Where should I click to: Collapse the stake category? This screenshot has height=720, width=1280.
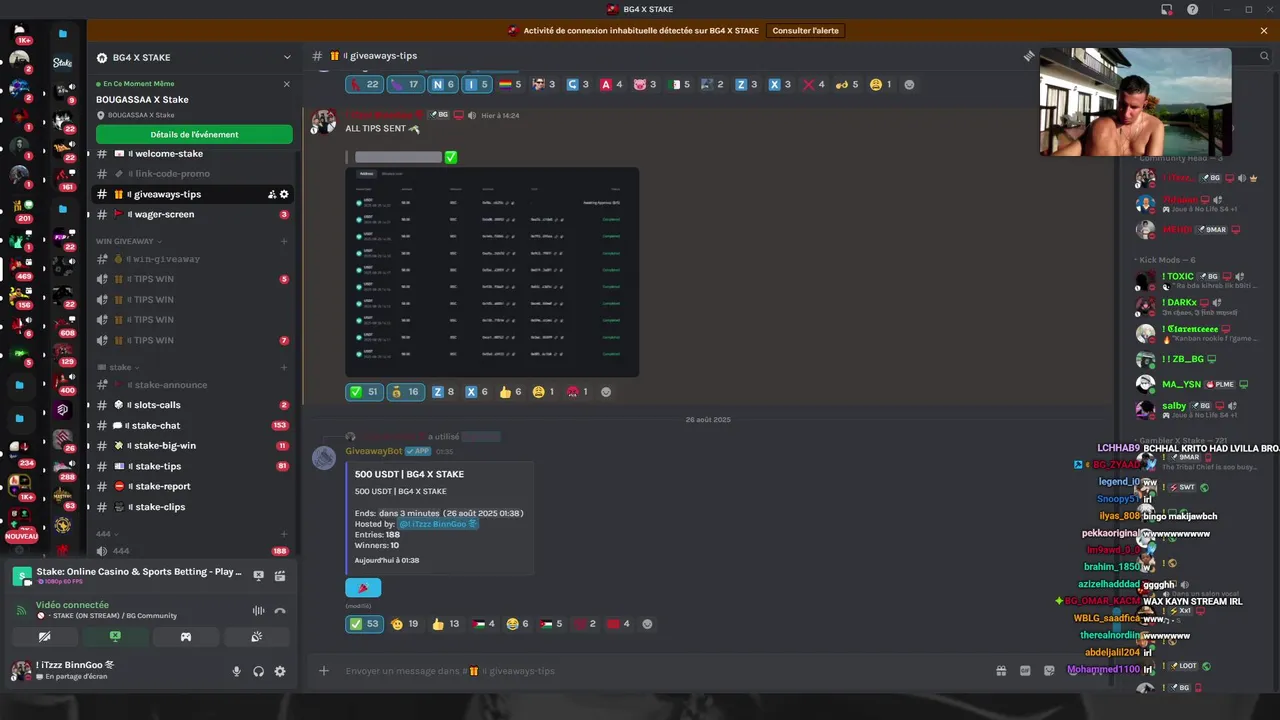pos(118,367)
